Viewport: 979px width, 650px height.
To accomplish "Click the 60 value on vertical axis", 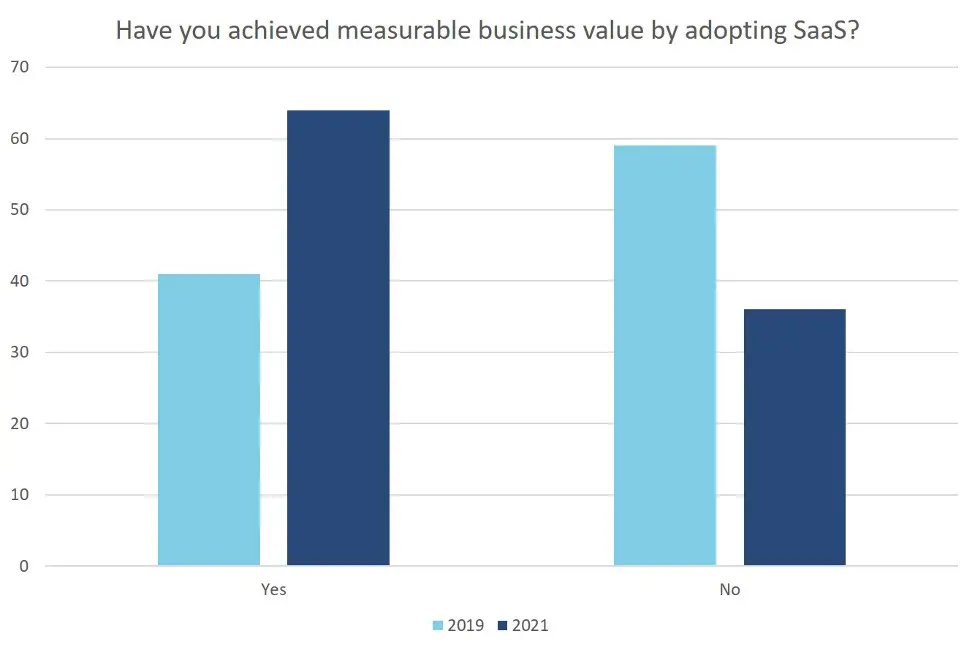I will click(x=20, y=139).
